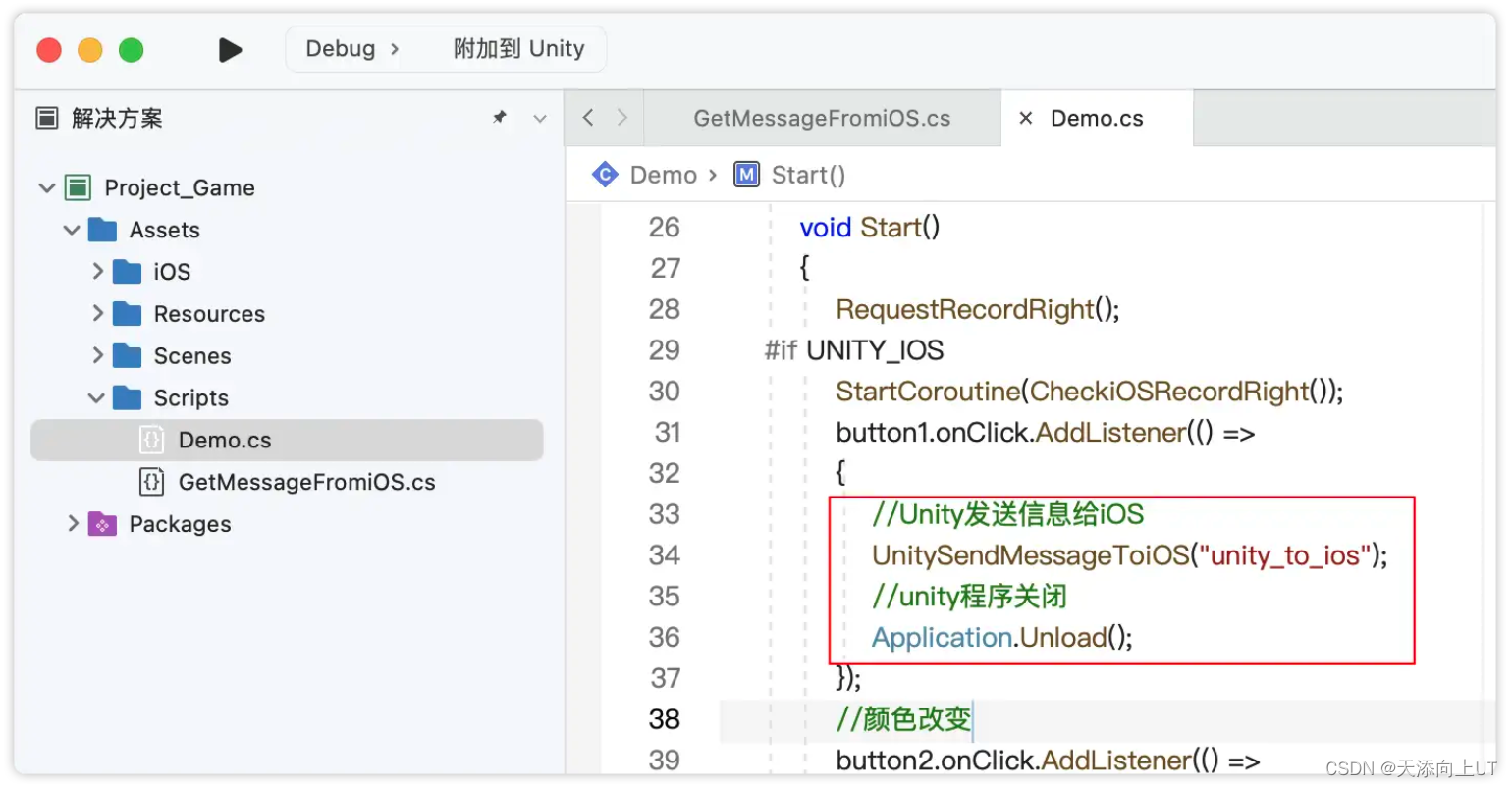The width and height of the screenshot is (1512, 787).
Task: Click the Project_Game solution icon
Action: pyautogui.click(x=79, y=187)
